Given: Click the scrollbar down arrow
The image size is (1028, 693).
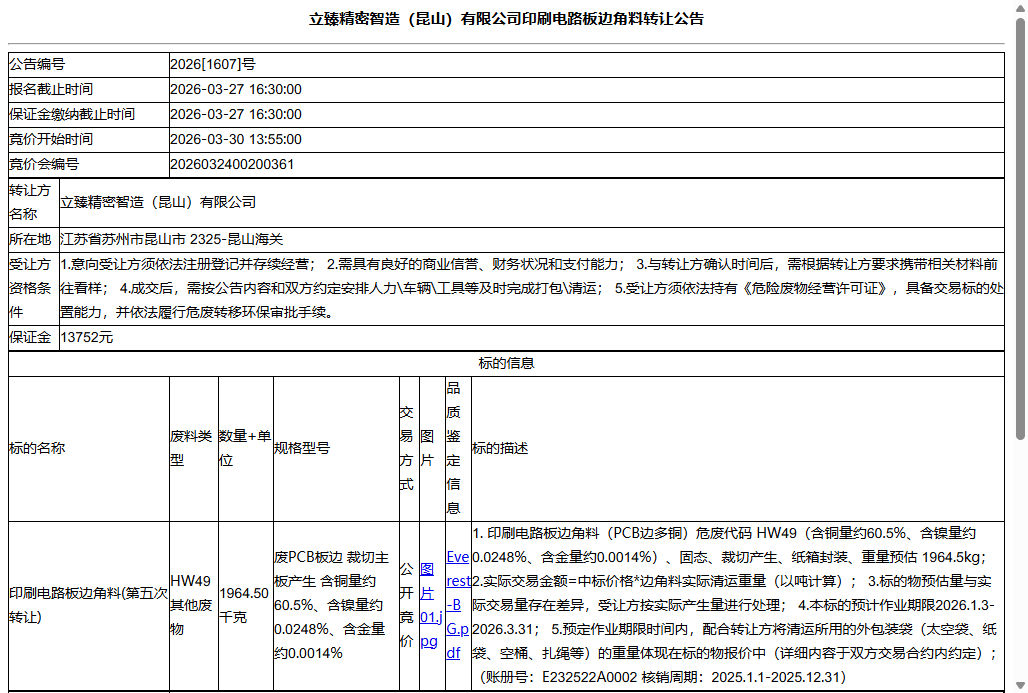Looking at the screenshot, I should pos(1019,684).
